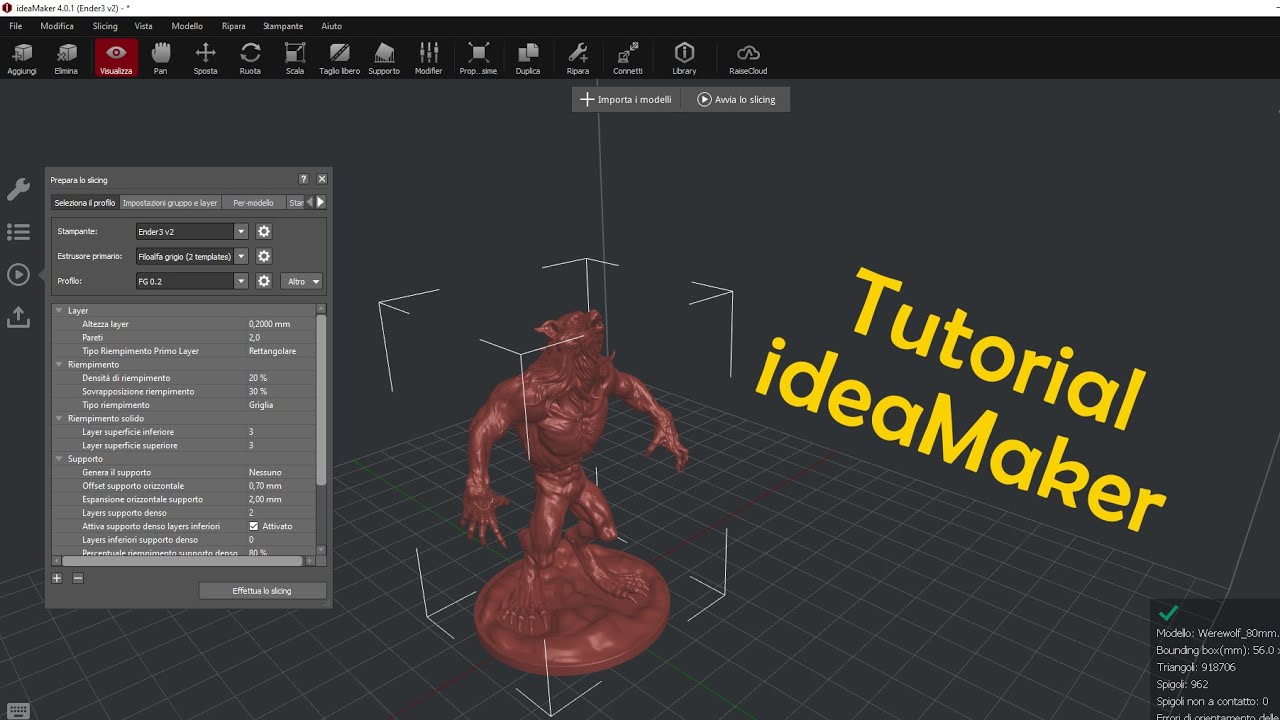Select the Elimina delete tool
The width and height of the screenshot is (1280, 720).
coord(67,58)
